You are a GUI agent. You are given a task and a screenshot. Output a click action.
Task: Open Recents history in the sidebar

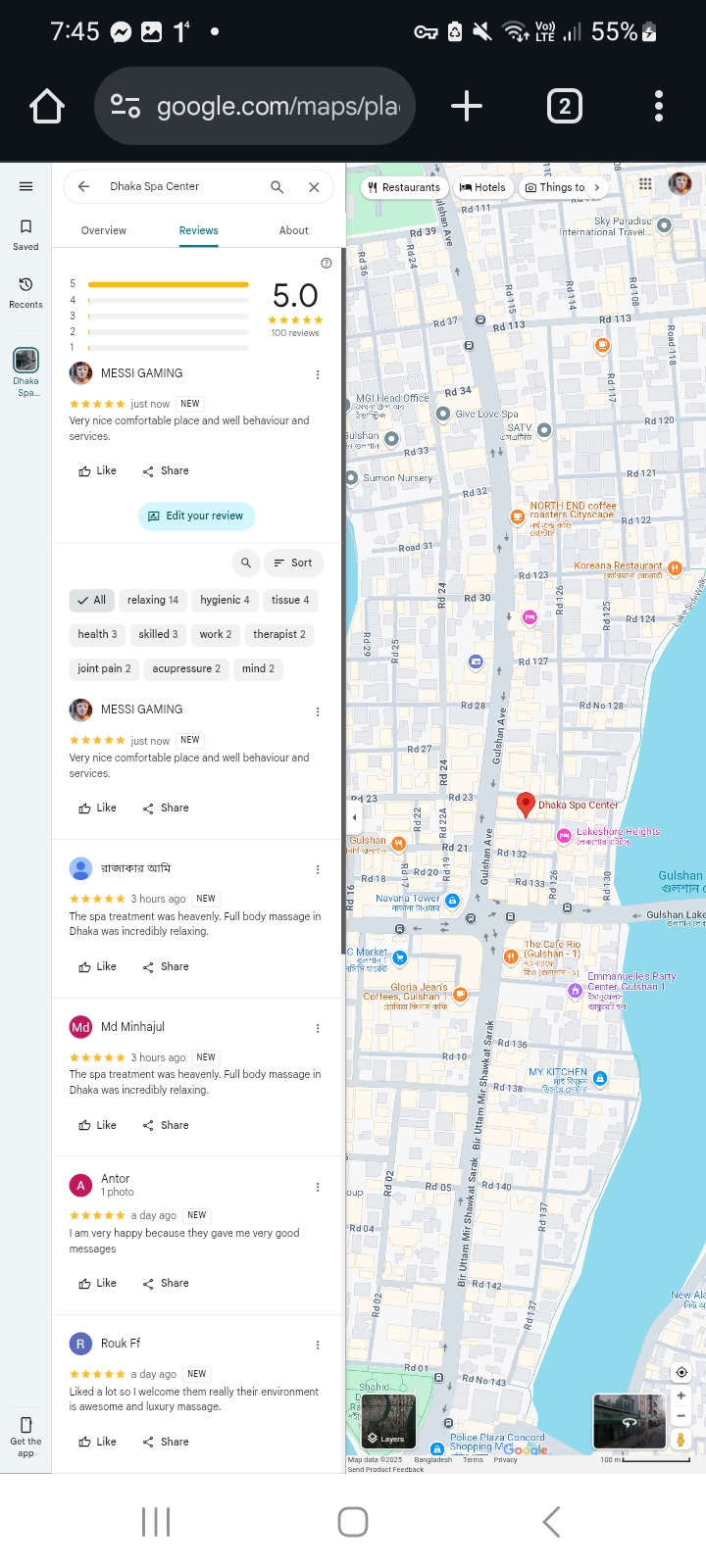coord(25,291)
